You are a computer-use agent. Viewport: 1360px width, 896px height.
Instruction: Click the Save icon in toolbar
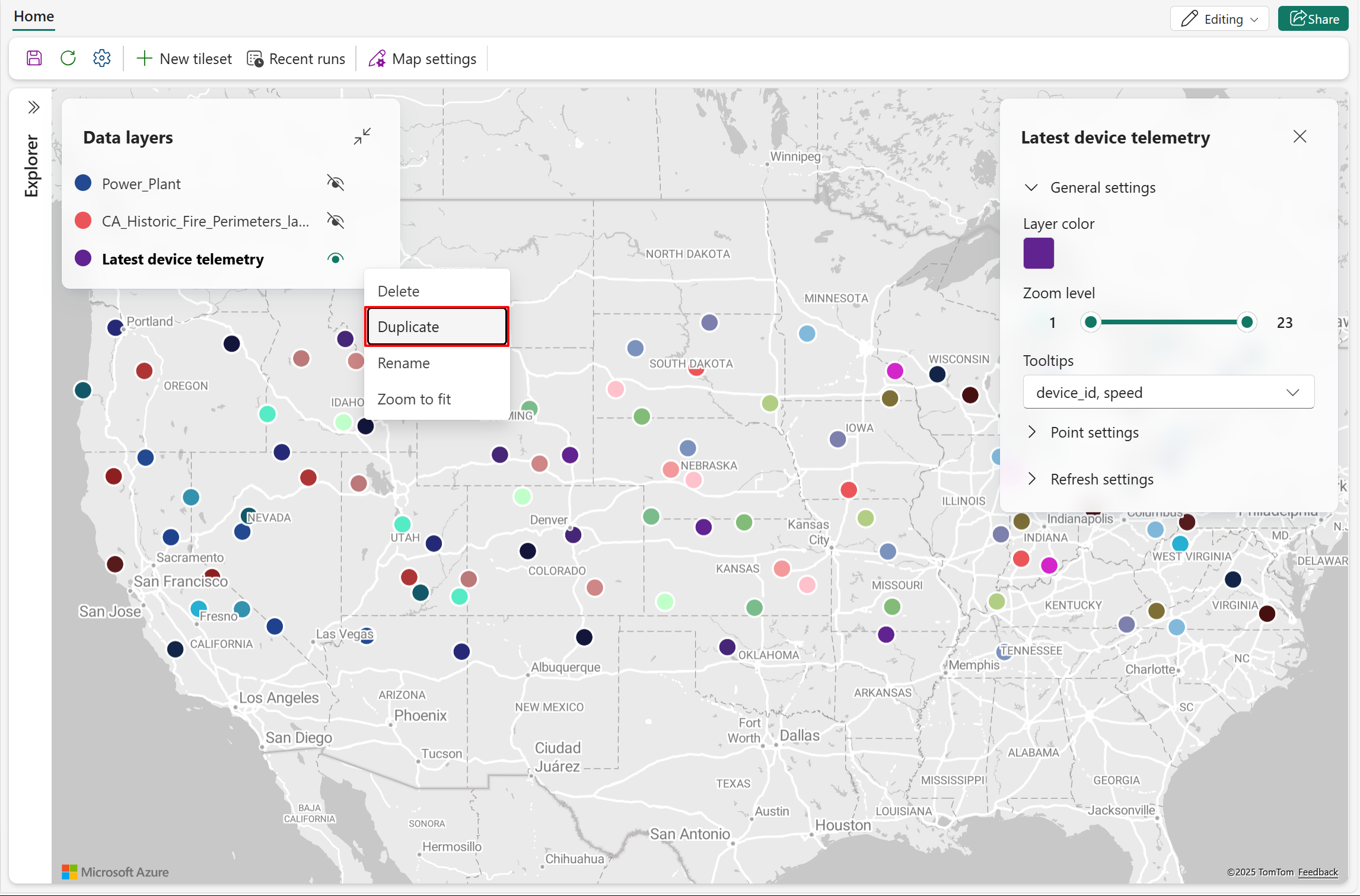(x=34, y=58)
